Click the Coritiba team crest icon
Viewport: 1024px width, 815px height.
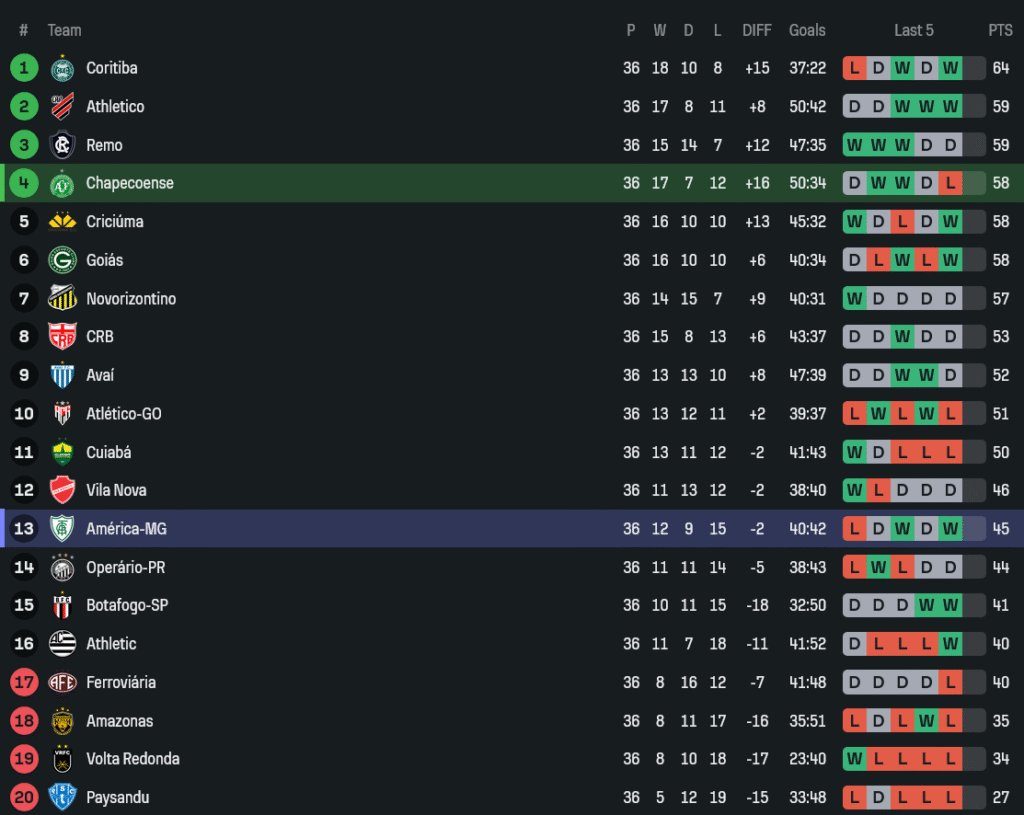[x=62, y=69]
